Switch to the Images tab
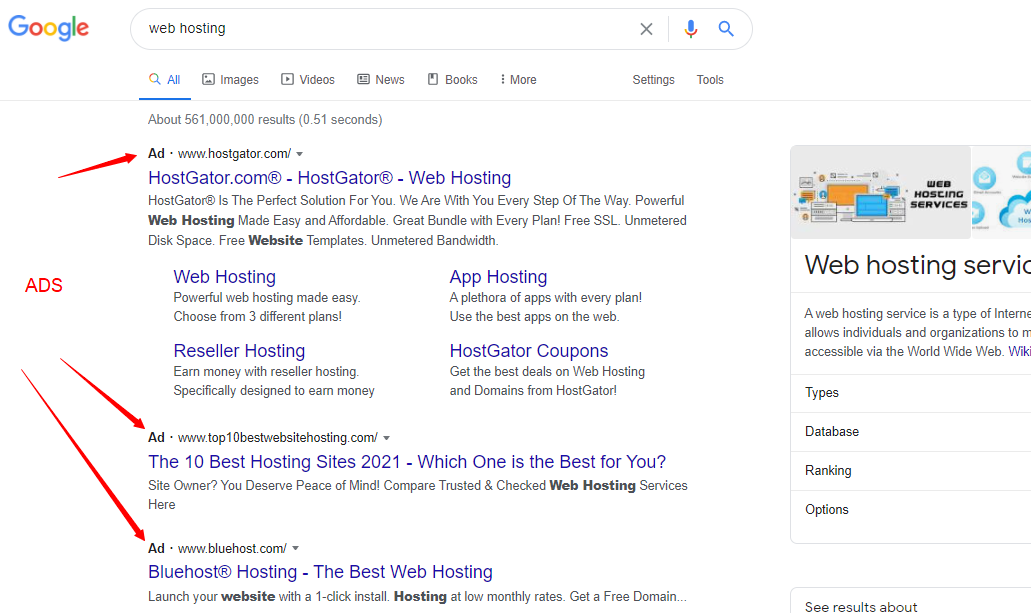Viewport: 1031px width, 613px height. pyautogui.click(x=230, y=80)
